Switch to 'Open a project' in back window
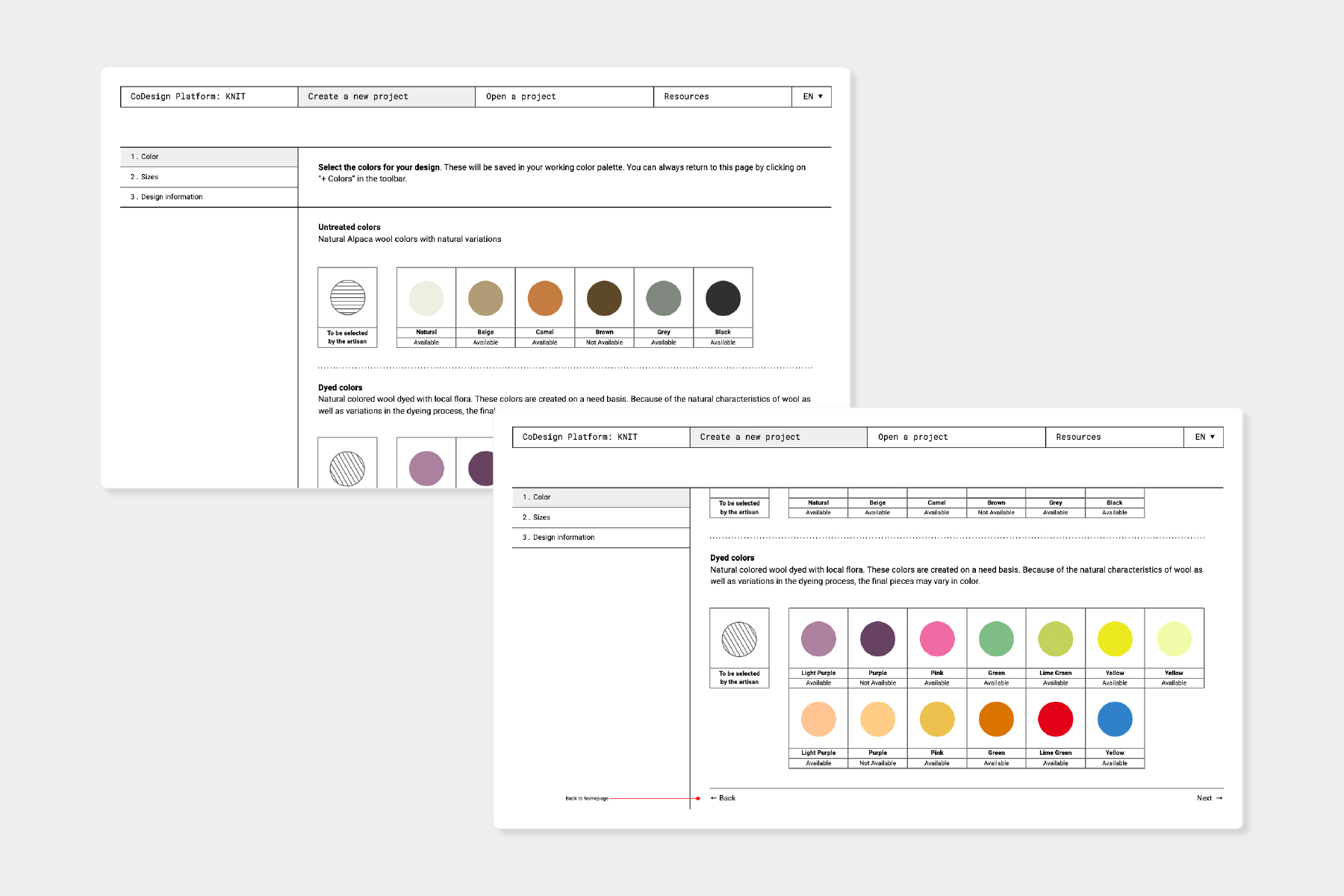This screenshot has width=1344, height=896. point(521,97)
